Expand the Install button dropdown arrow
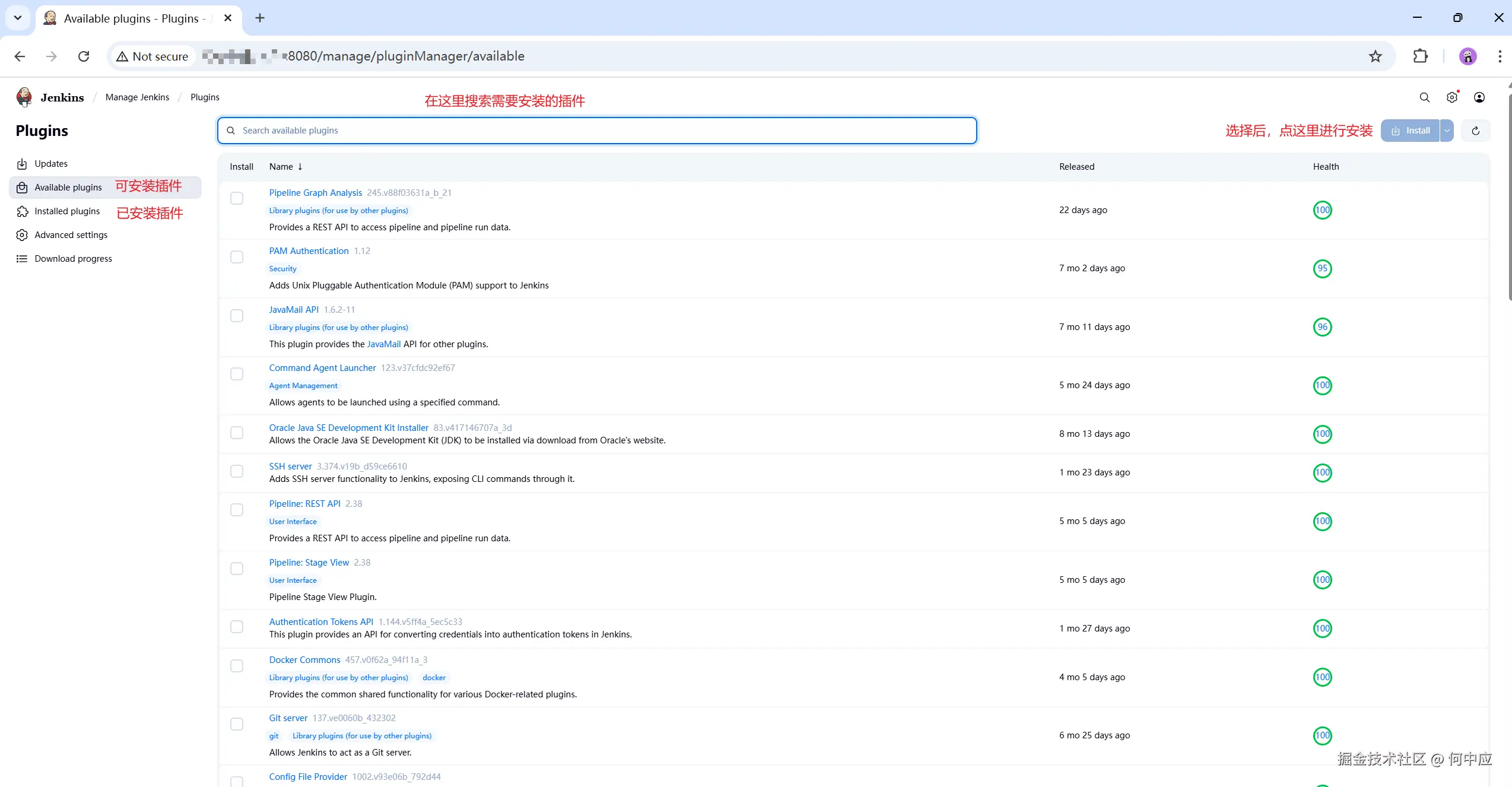 (x=1447, y=131)
